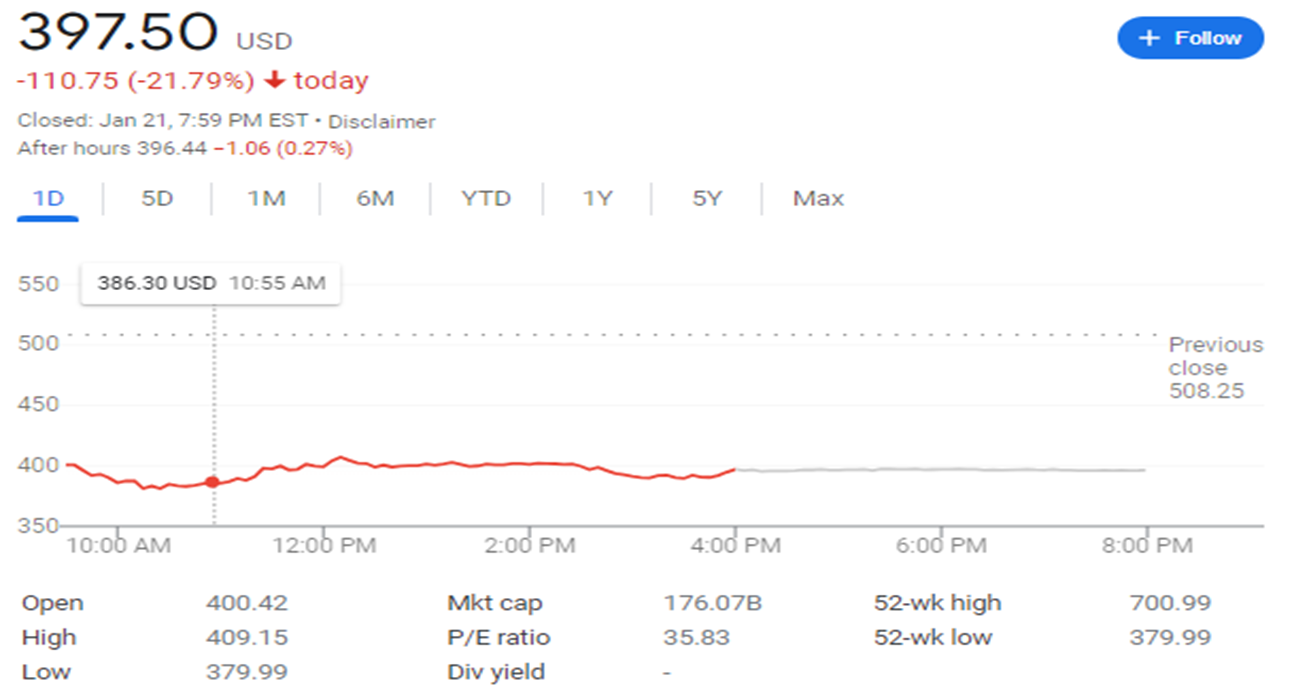View the 5Y price chart

[x=706, y=198]
